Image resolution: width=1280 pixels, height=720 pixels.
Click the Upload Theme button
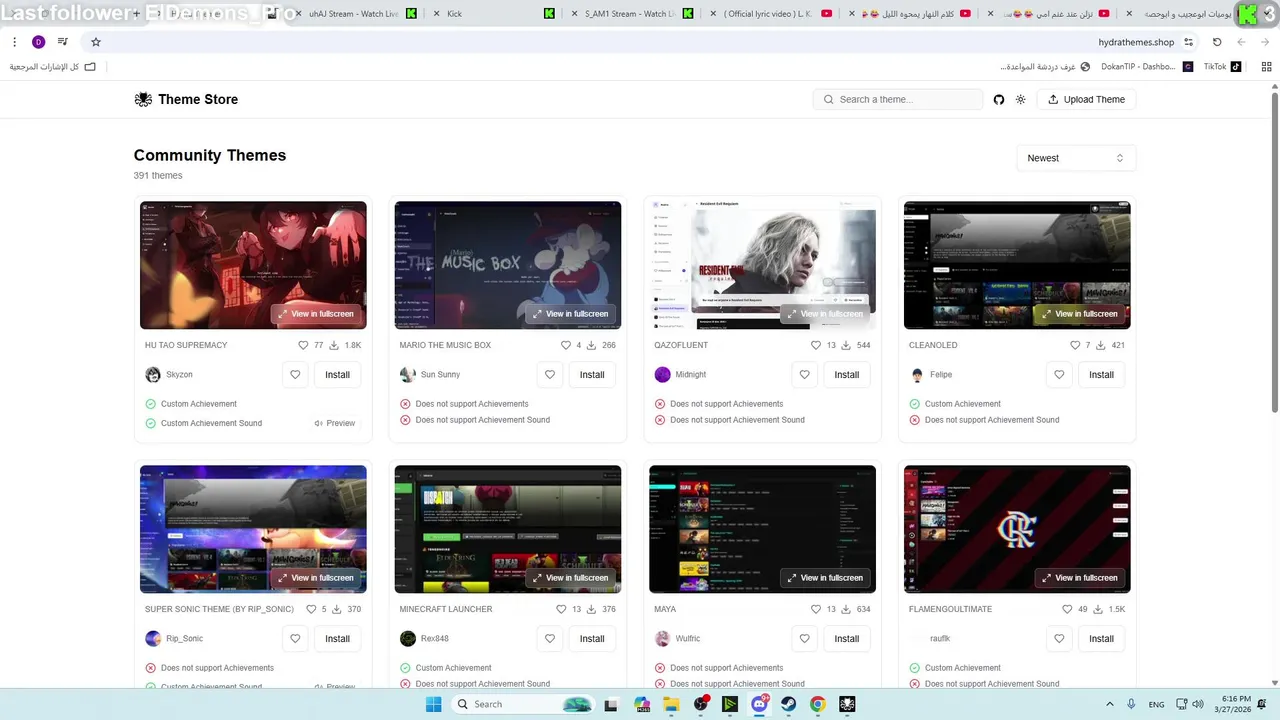coord(1086,99)
